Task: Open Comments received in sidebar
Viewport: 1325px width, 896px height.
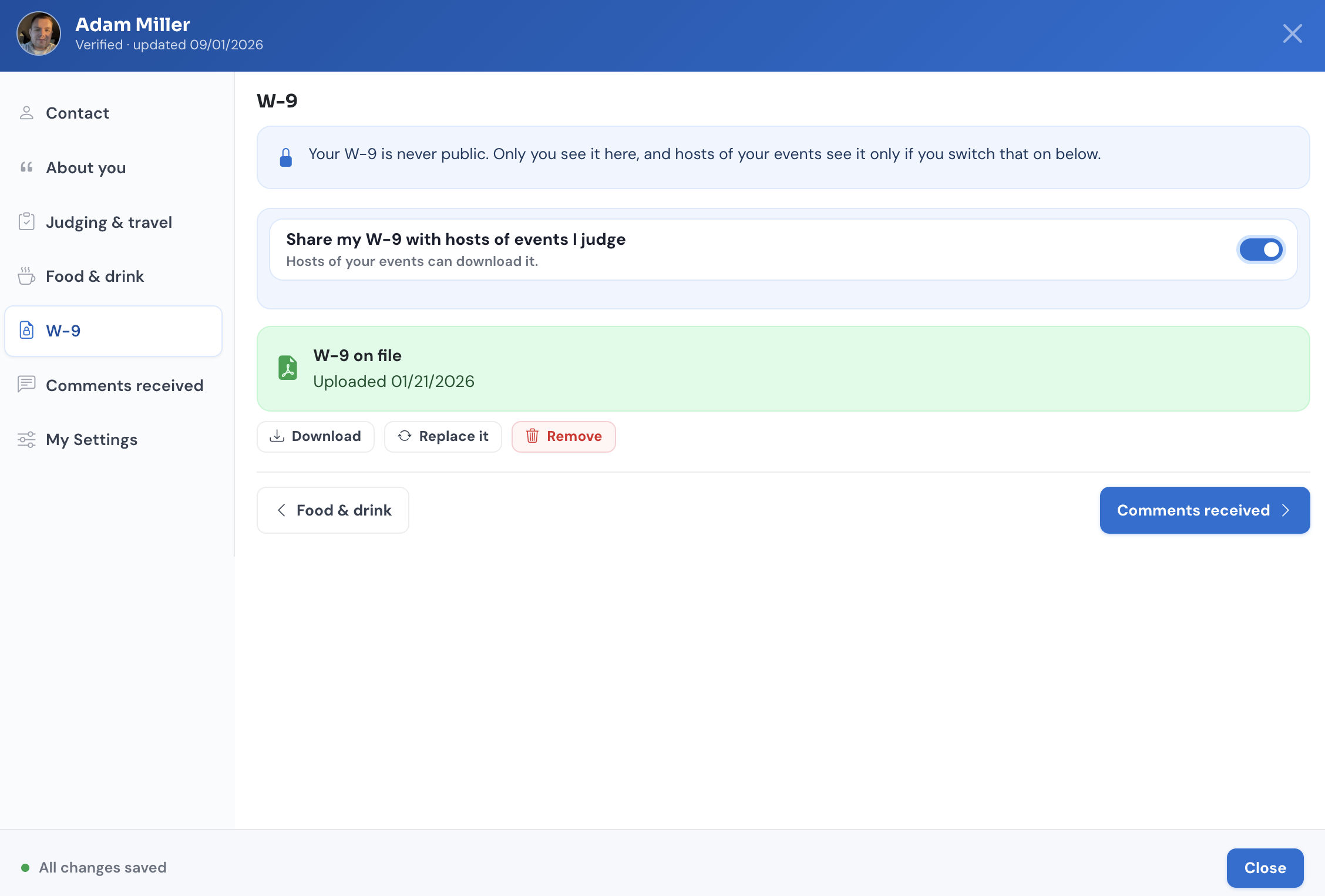Action: (x=113, y=385)
